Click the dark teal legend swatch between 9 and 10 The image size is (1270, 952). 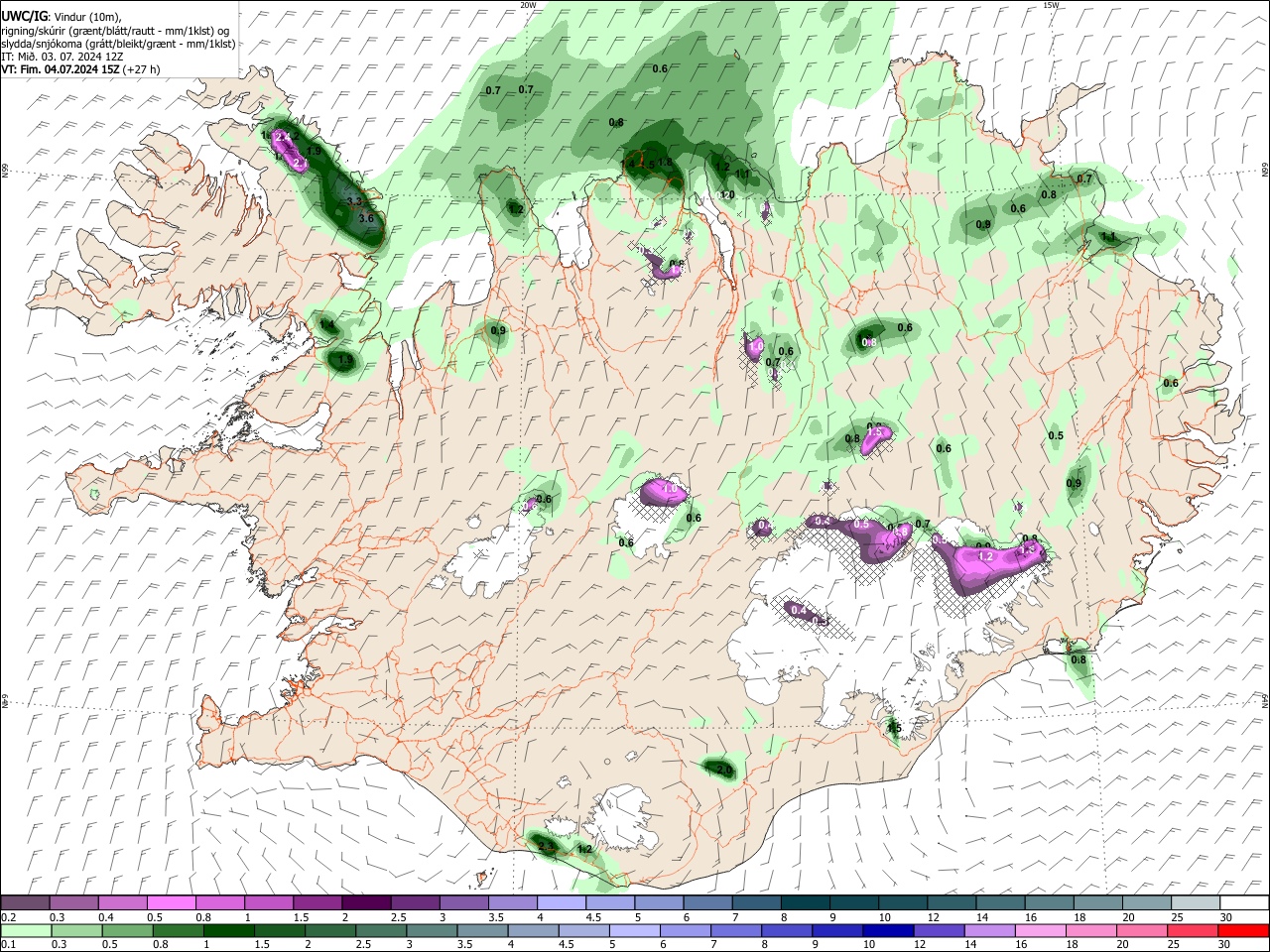pos(853,902)
